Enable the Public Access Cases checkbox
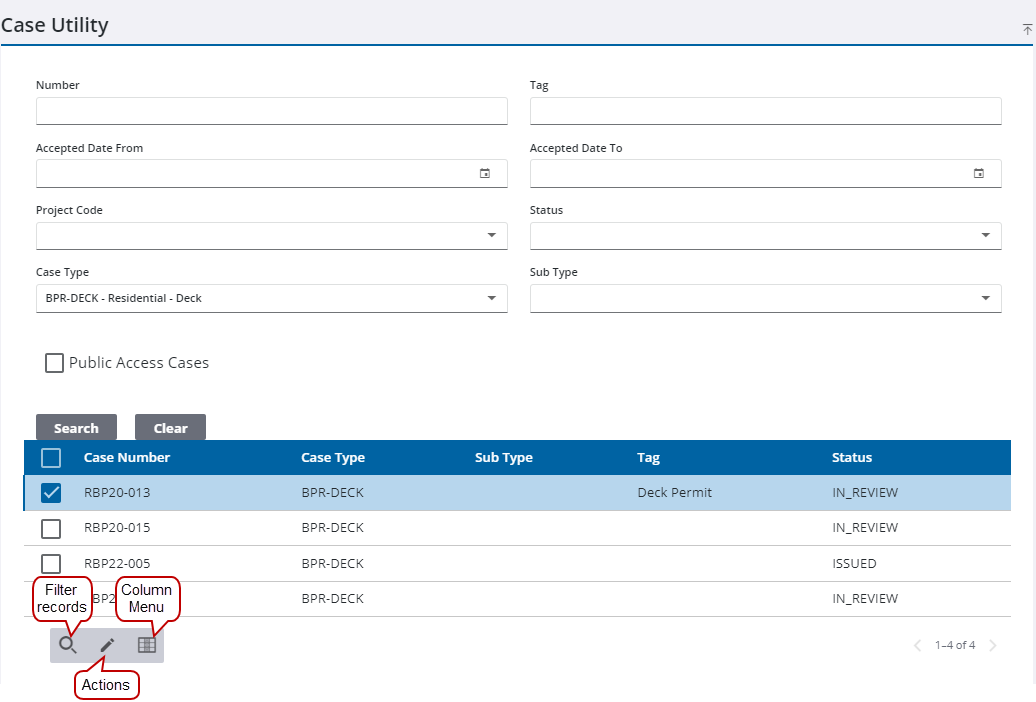The height and width of the screenshot is (702, 1036). (54, 362)
